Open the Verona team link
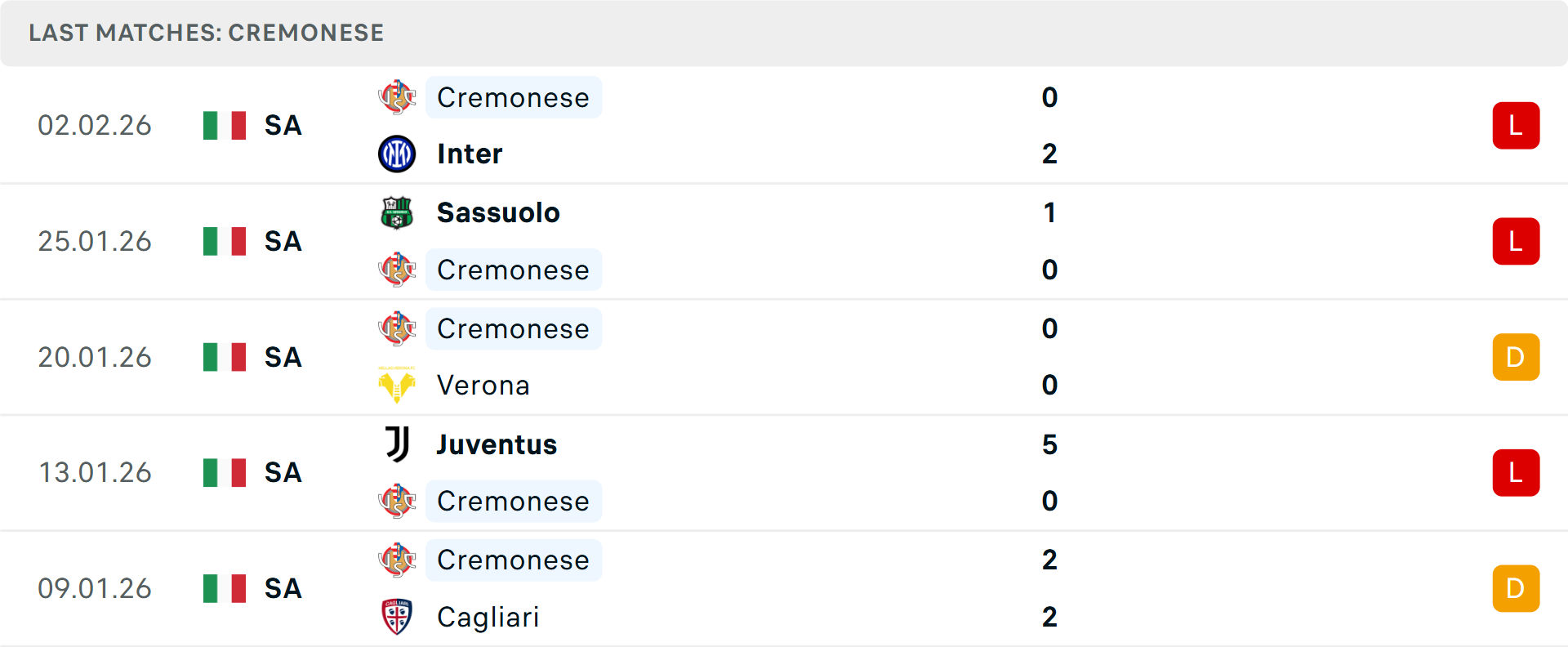The height and width of the screenshot is (647, 1568). [x=483, y=385]
